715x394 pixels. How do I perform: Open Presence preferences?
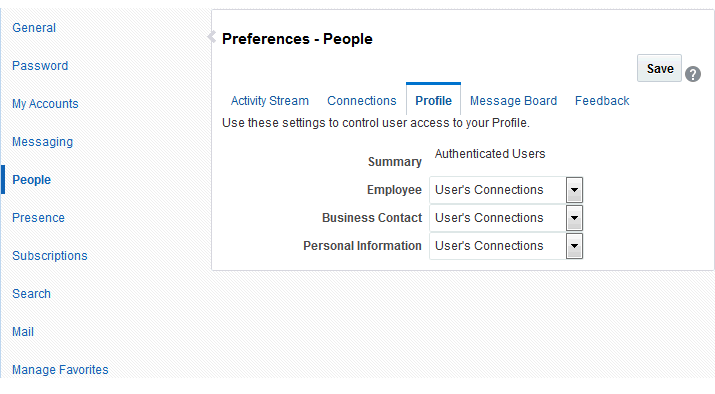click(38, 218)
